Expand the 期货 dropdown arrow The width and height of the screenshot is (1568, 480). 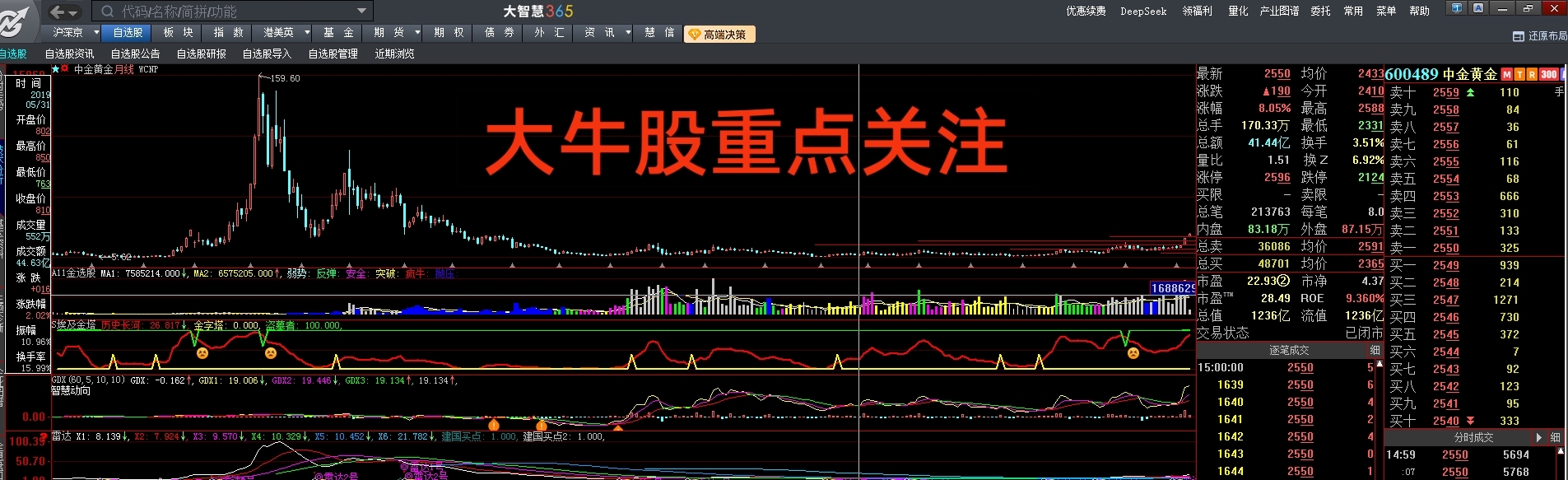click(x=417, y=33)
